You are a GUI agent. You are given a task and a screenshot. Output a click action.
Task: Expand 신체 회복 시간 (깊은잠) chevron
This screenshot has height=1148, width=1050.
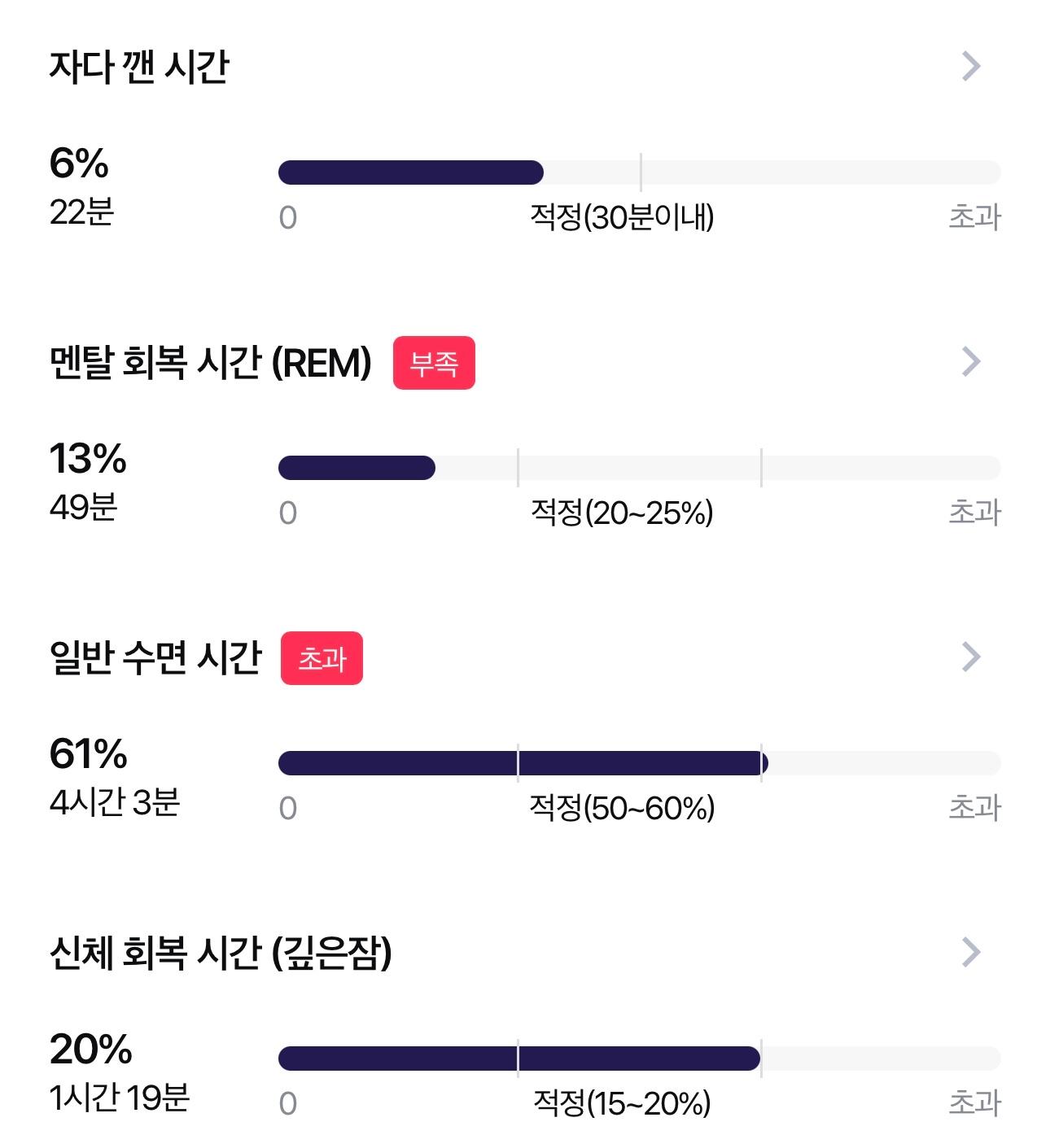pyautogui.click(x=971, y=952)
